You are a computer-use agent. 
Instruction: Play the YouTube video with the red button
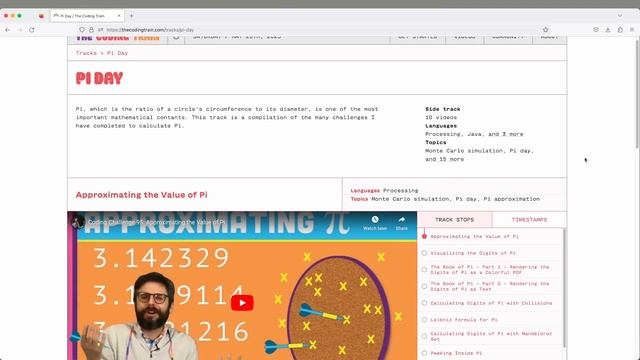(242, 303)
